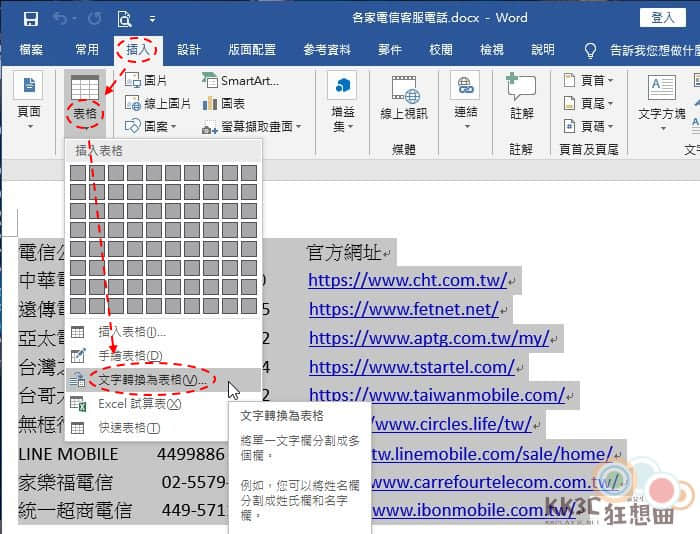The image size is (700, 534).
Task: Choose 插入表格(I)... menu item
Action: coord(163,332)
